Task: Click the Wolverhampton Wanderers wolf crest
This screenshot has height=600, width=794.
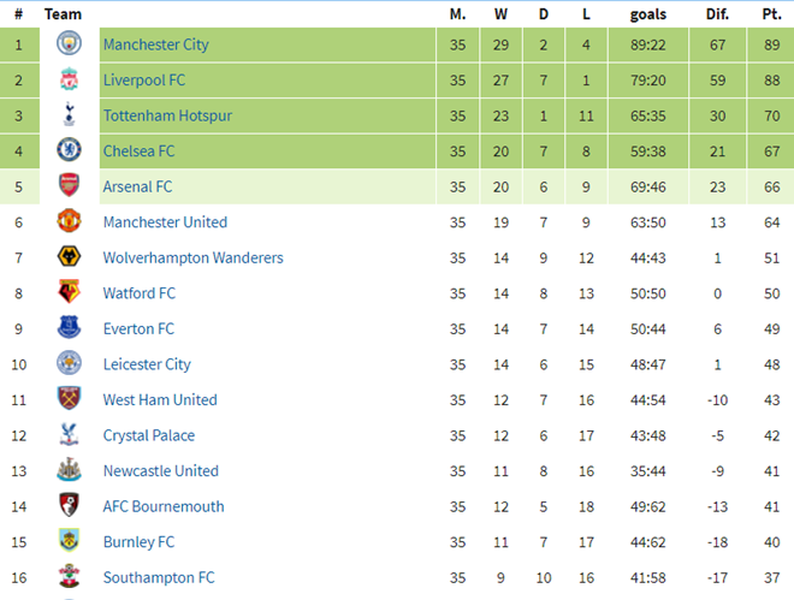Action: point(69,257)
